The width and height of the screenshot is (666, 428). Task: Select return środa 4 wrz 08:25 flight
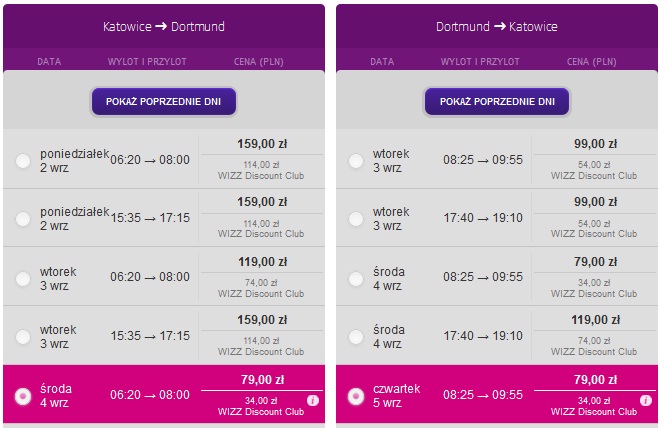tap(356, 279)
